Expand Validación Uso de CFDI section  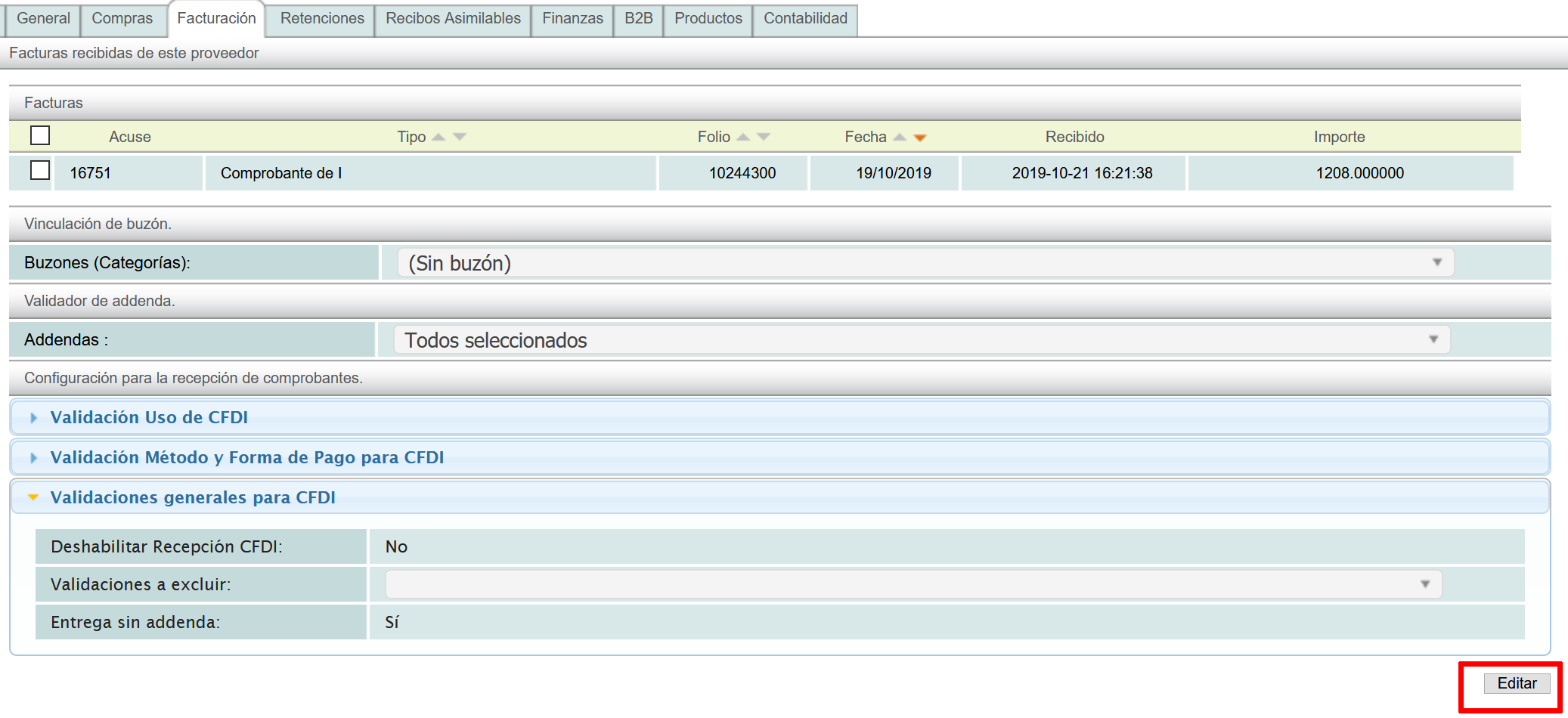(x=149, y=417)
